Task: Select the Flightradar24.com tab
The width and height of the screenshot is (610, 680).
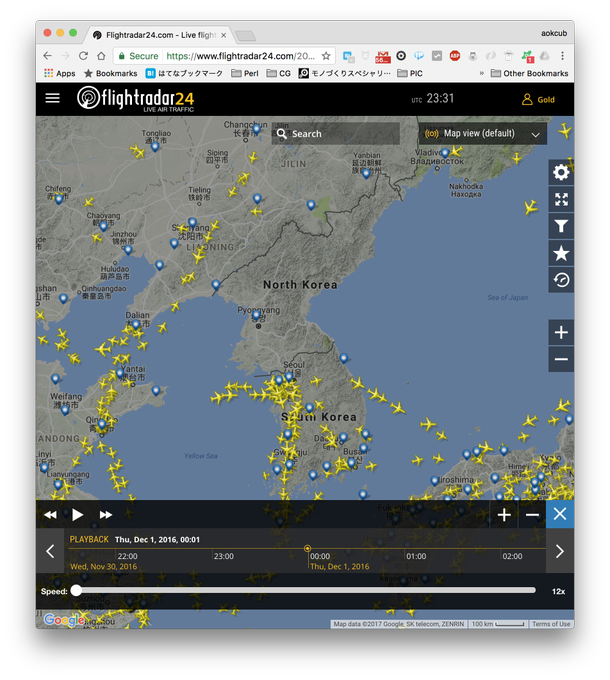Action: (160, 35)
